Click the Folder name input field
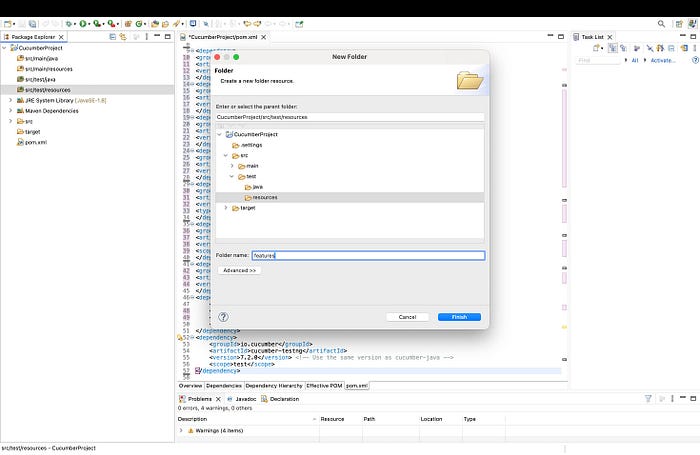Screen dimensions: 700x455 [x=368, y=255]
